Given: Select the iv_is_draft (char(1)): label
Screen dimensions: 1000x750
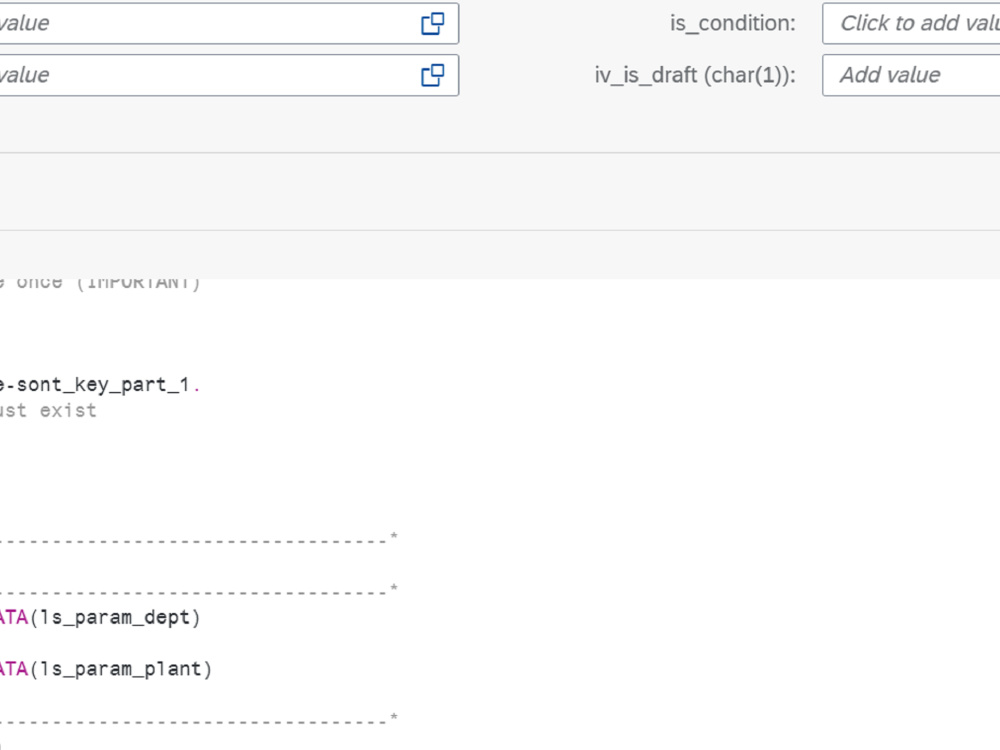Looking at the screenshot, I should coord(695,75).
